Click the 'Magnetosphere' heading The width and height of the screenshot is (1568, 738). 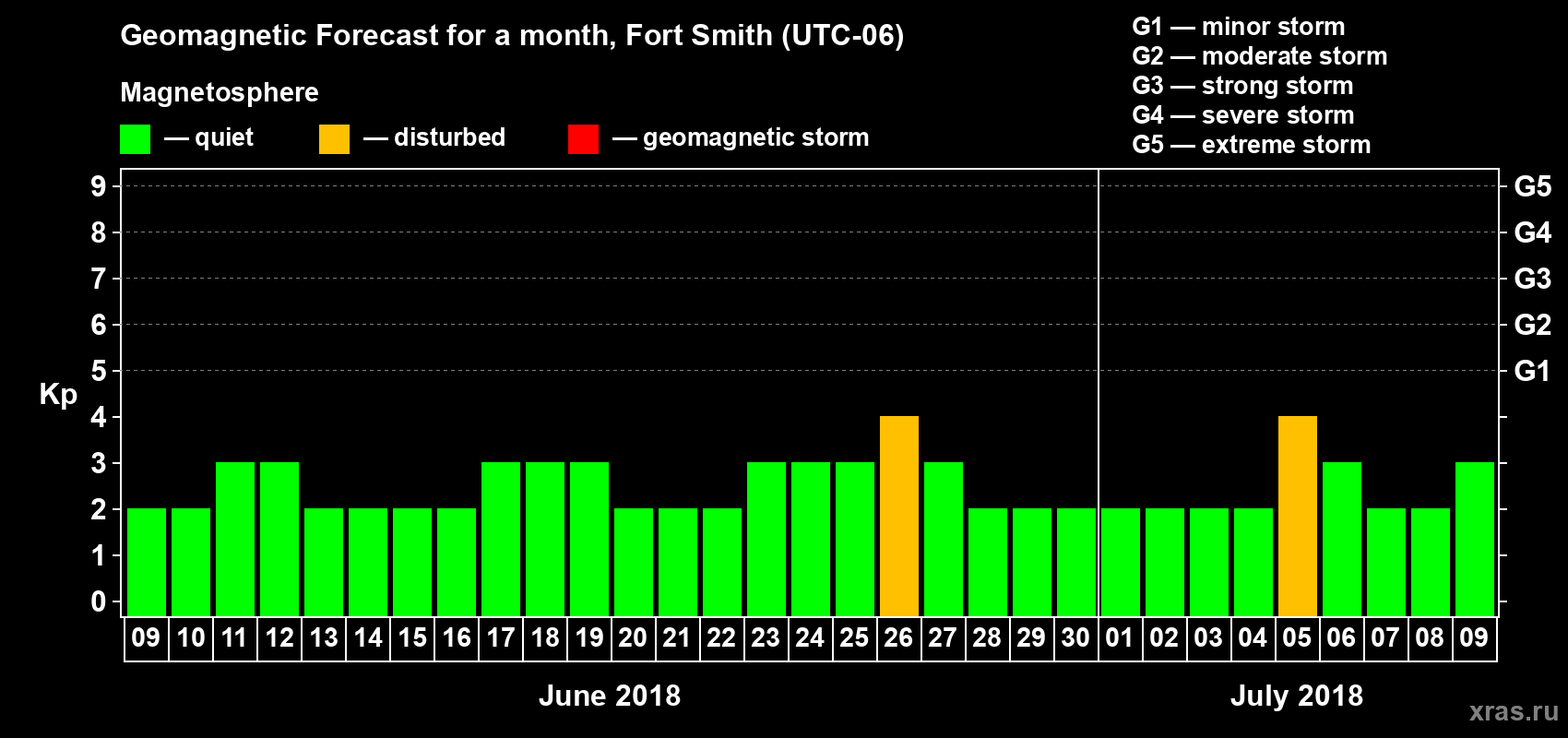point(220,93)
